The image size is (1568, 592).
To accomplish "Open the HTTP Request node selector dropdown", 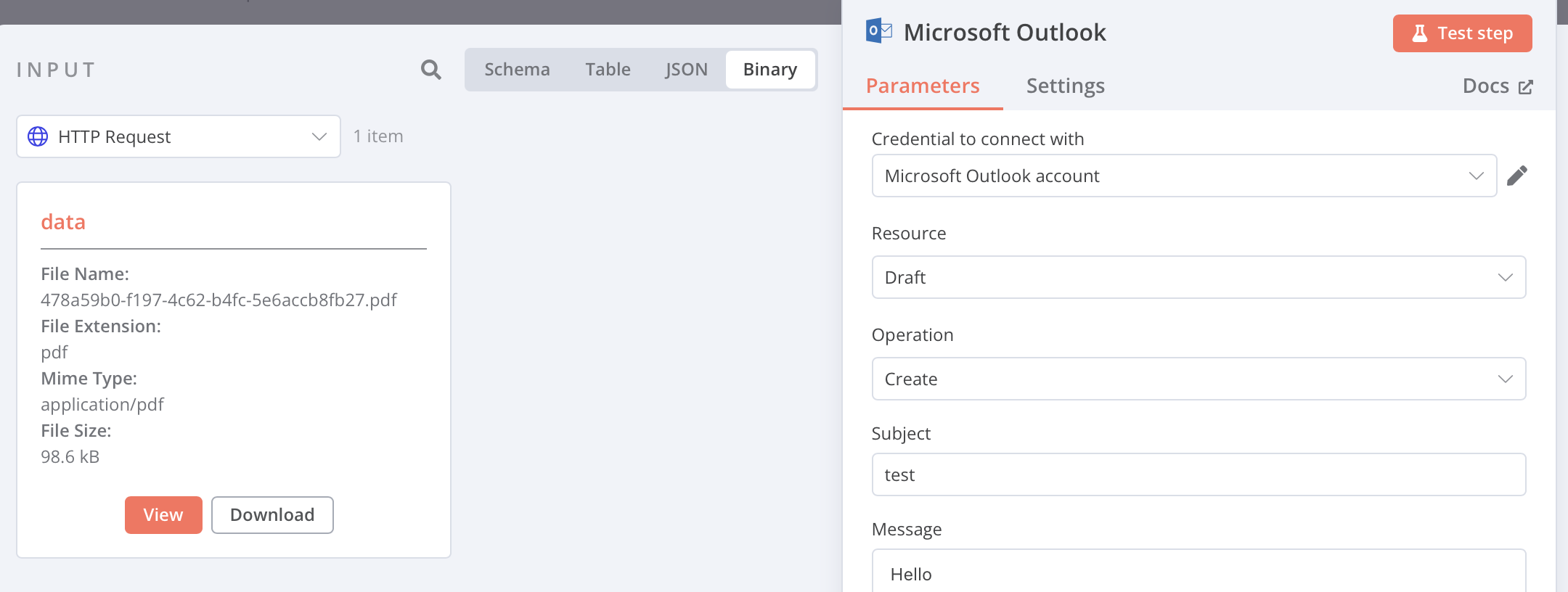I will pyautogui.click(x=179, y=136).
